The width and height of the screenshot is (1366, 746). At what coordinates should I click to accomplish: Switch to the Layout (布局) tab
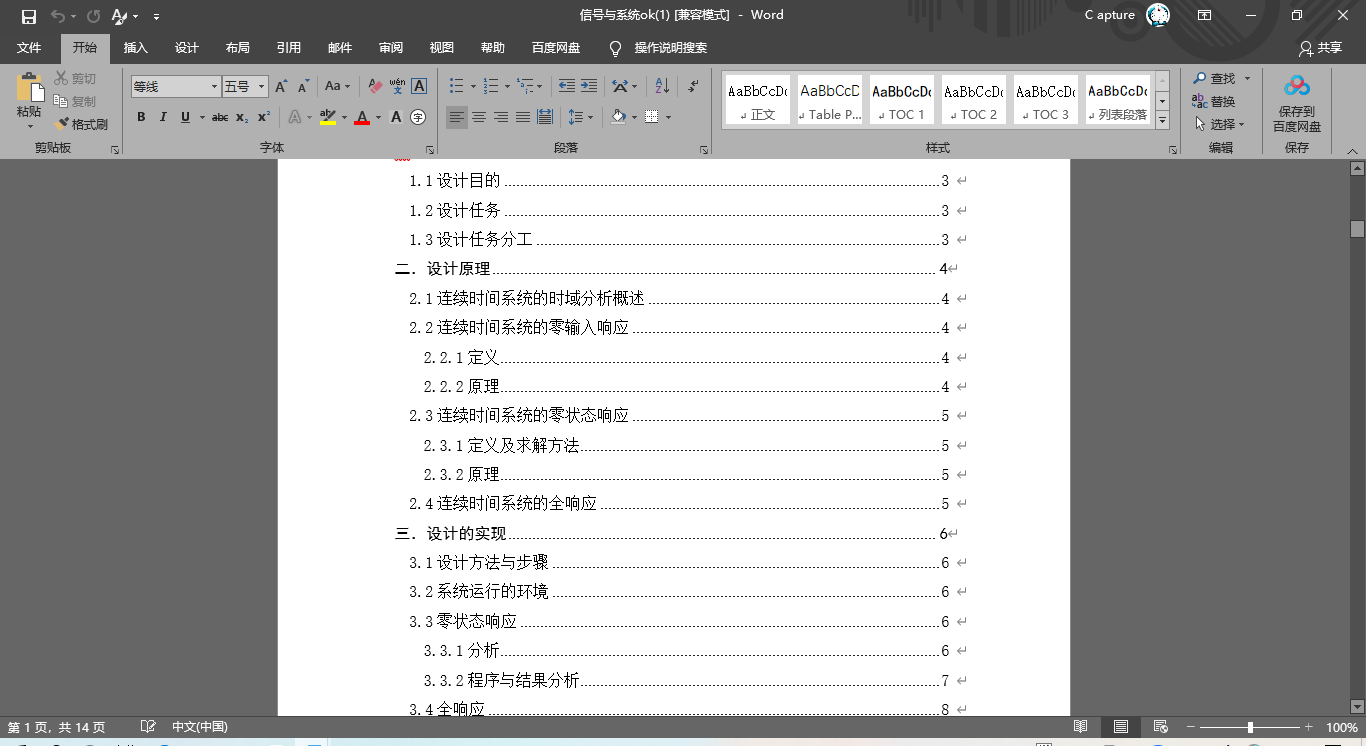point(238,48)
